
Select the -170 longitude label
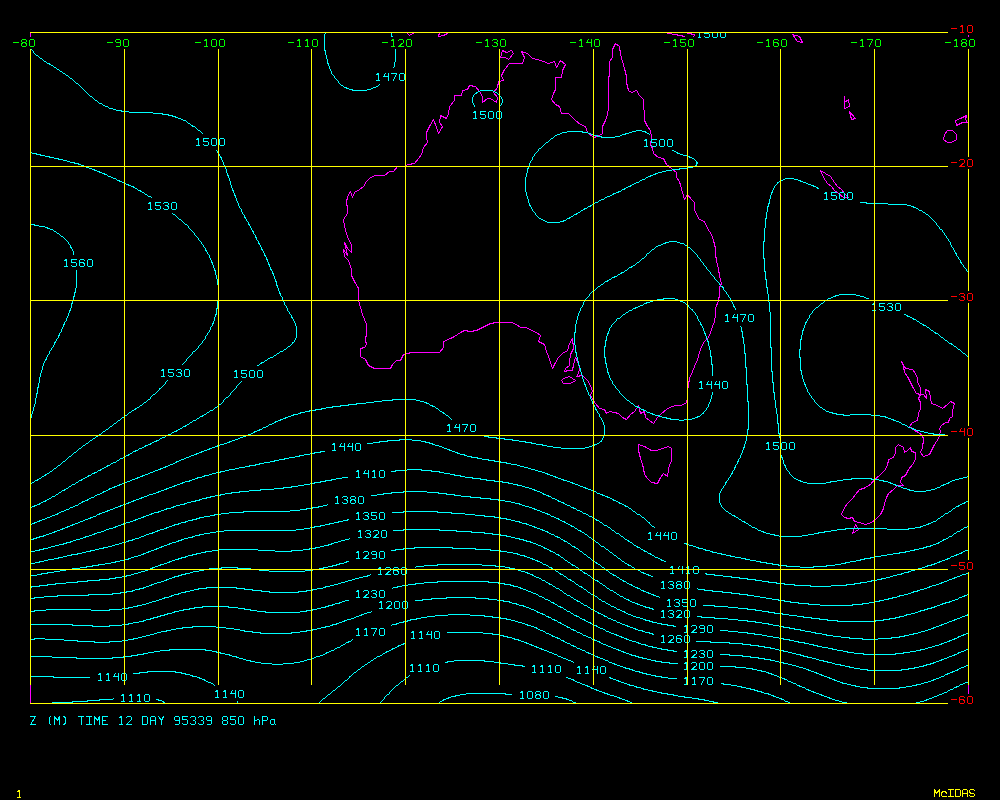click(867, 43)
